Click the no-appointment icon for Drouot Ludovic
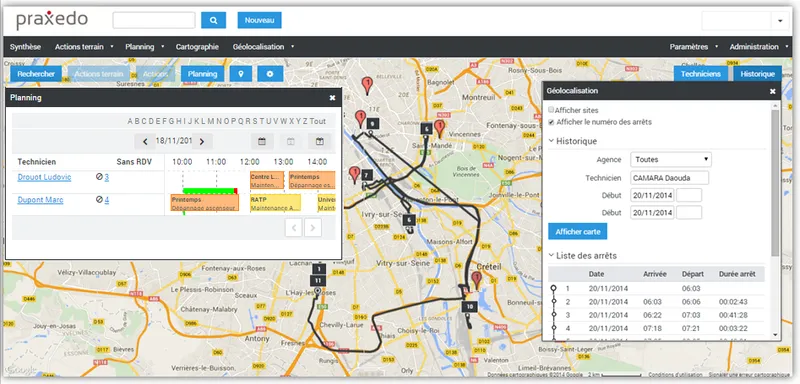Image resolution: width=800 pixels, height=384 pixels. pyautogui.click(x=99, y=177)
